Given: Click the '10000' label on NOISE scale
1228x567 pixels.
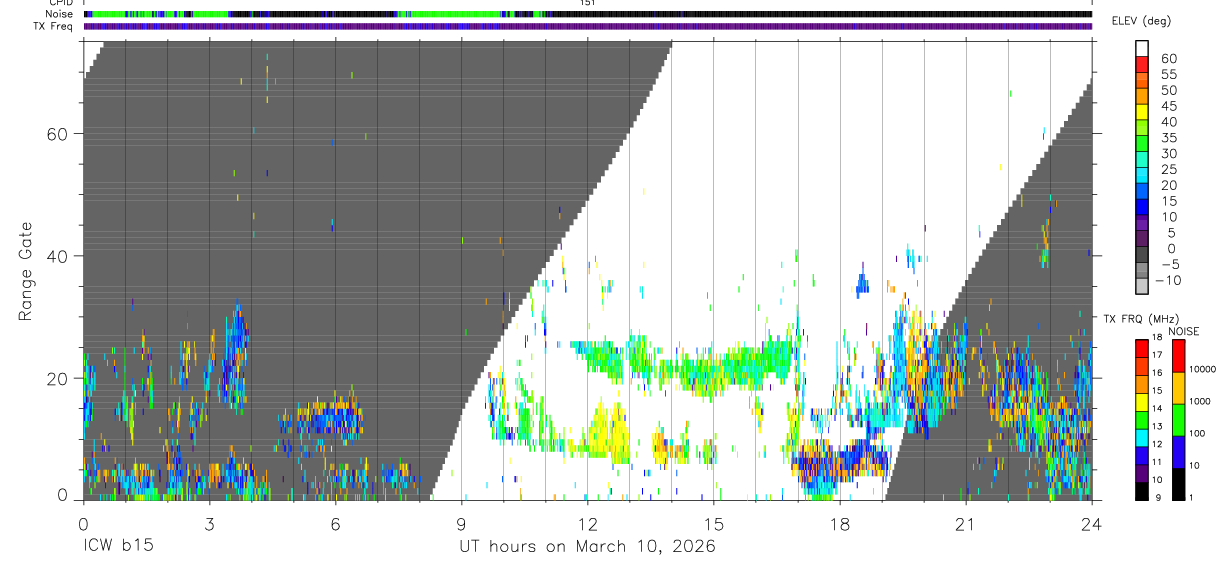Looking at the screenshot, I should coord(1205,370).
